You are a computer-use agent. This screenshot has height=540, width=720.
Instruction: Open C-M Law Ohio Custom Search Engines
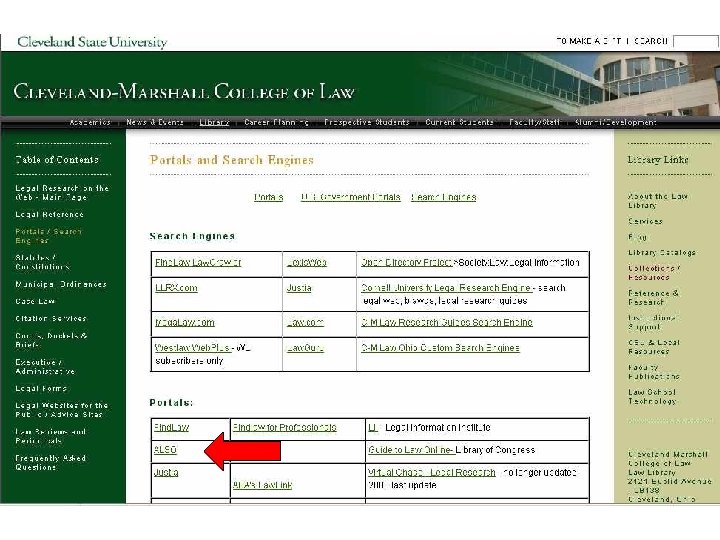point(440,348)
